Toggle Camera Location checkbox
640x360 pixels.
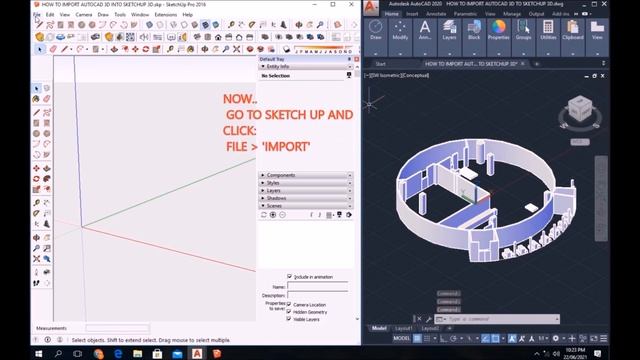click(x=289, y=304)
